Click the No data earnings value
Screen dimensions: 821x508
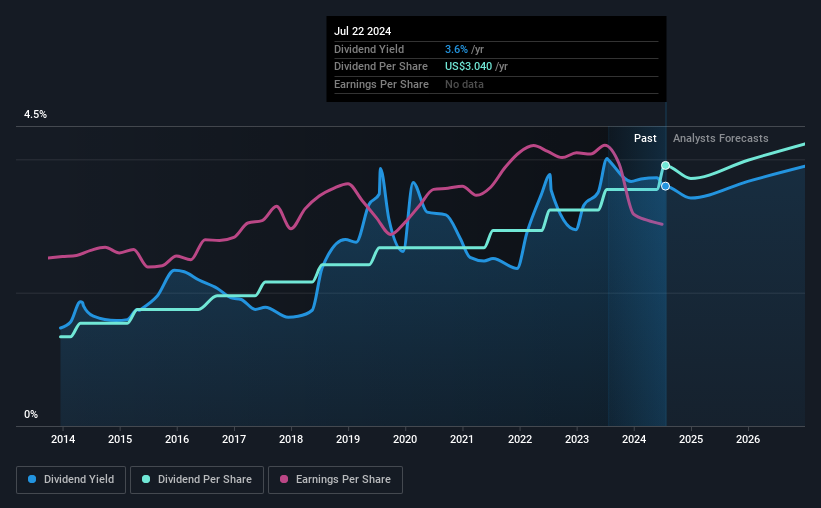point(464,84)
